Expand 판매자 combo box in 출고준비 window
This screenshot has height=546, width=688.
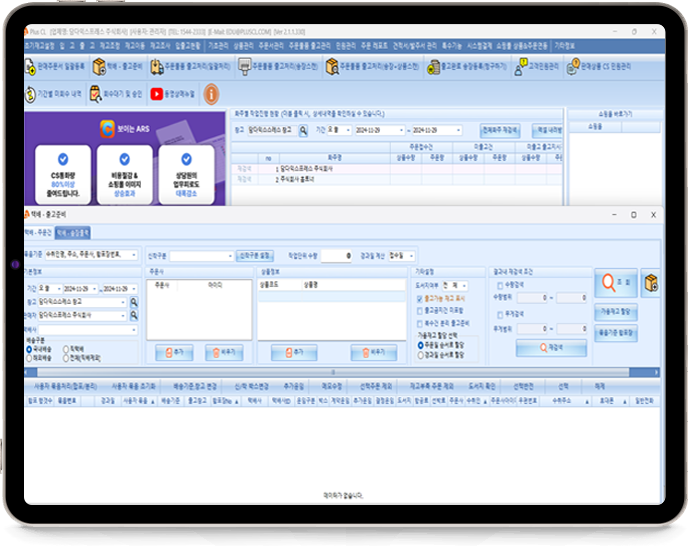pyautogui.click(x=122, y=316)
